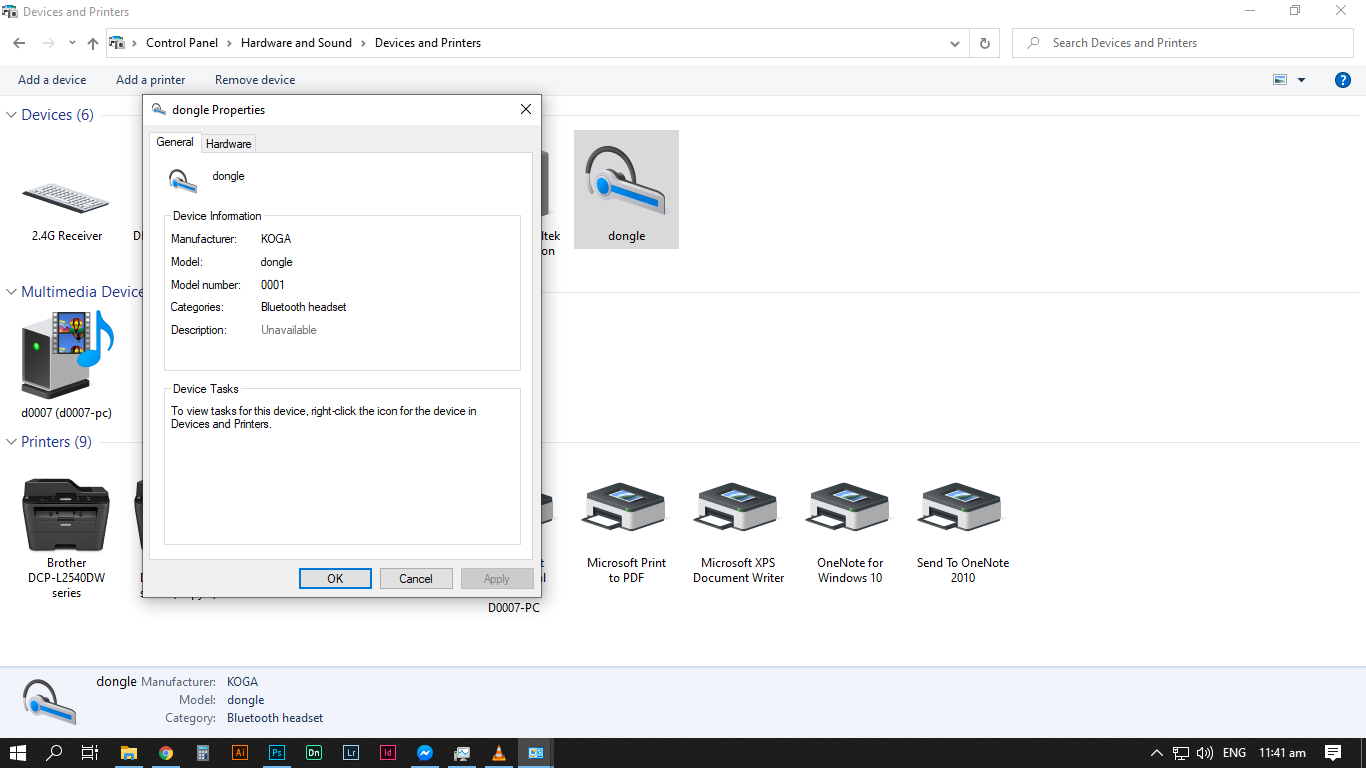
Task: Launch Adobe Lightroom from the taskbar
Action: 351,753
